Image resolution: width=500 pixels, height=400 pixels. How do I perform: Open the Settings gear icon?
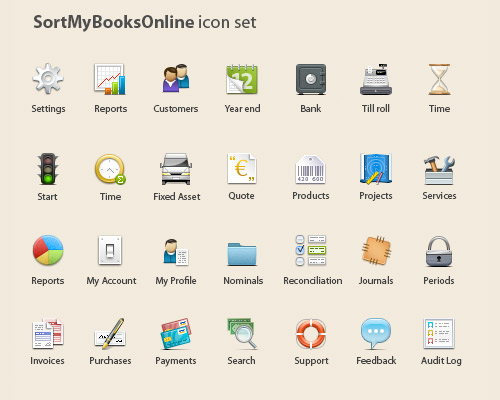(x=48, y=79)
